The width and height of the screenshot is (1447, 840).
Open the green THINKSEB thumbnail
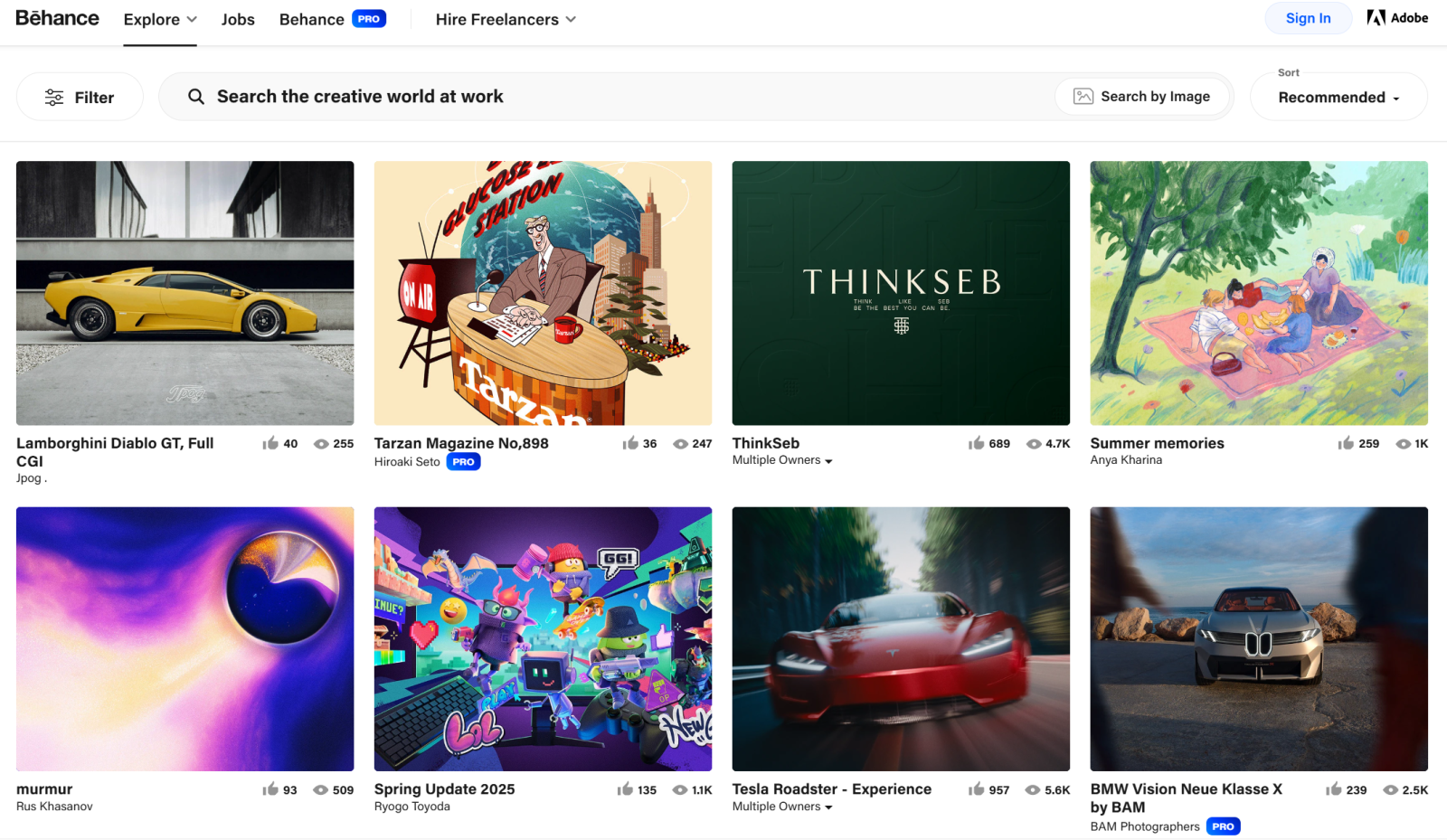pos(901,293)
